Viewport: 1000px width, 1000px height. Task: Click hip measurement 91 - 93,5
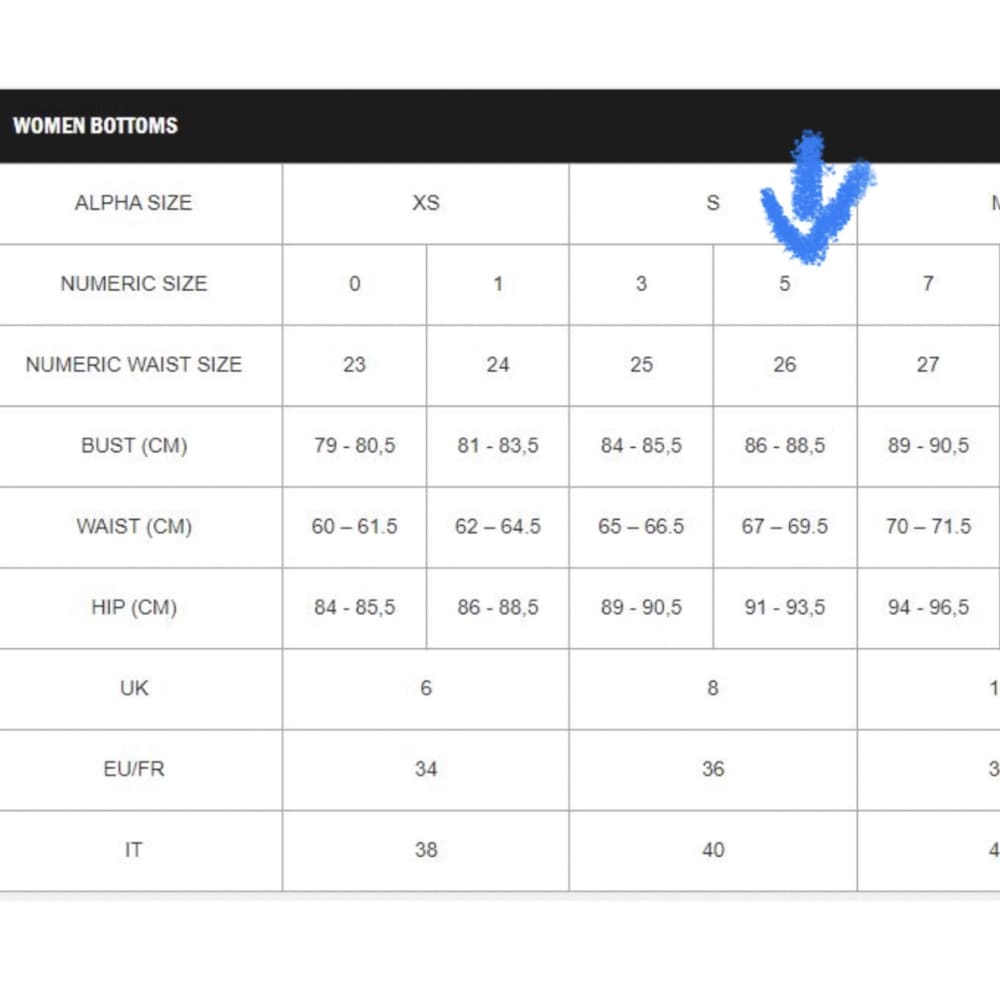(785, 608)
